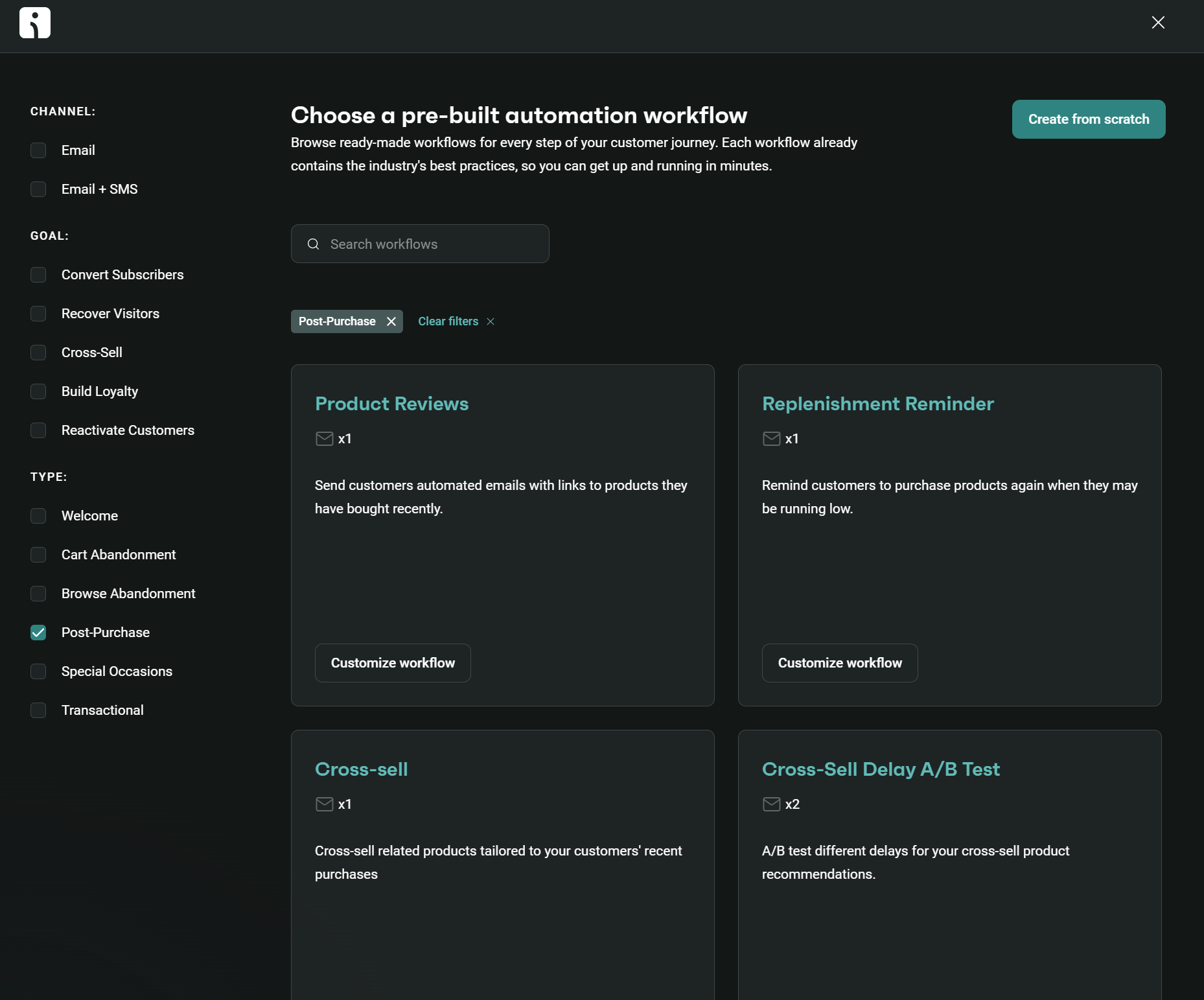The width and height of the screenshot is (1204, 1000).
Task: Click the email icon on Replenishment Reminder card
Action: (771, 439)
